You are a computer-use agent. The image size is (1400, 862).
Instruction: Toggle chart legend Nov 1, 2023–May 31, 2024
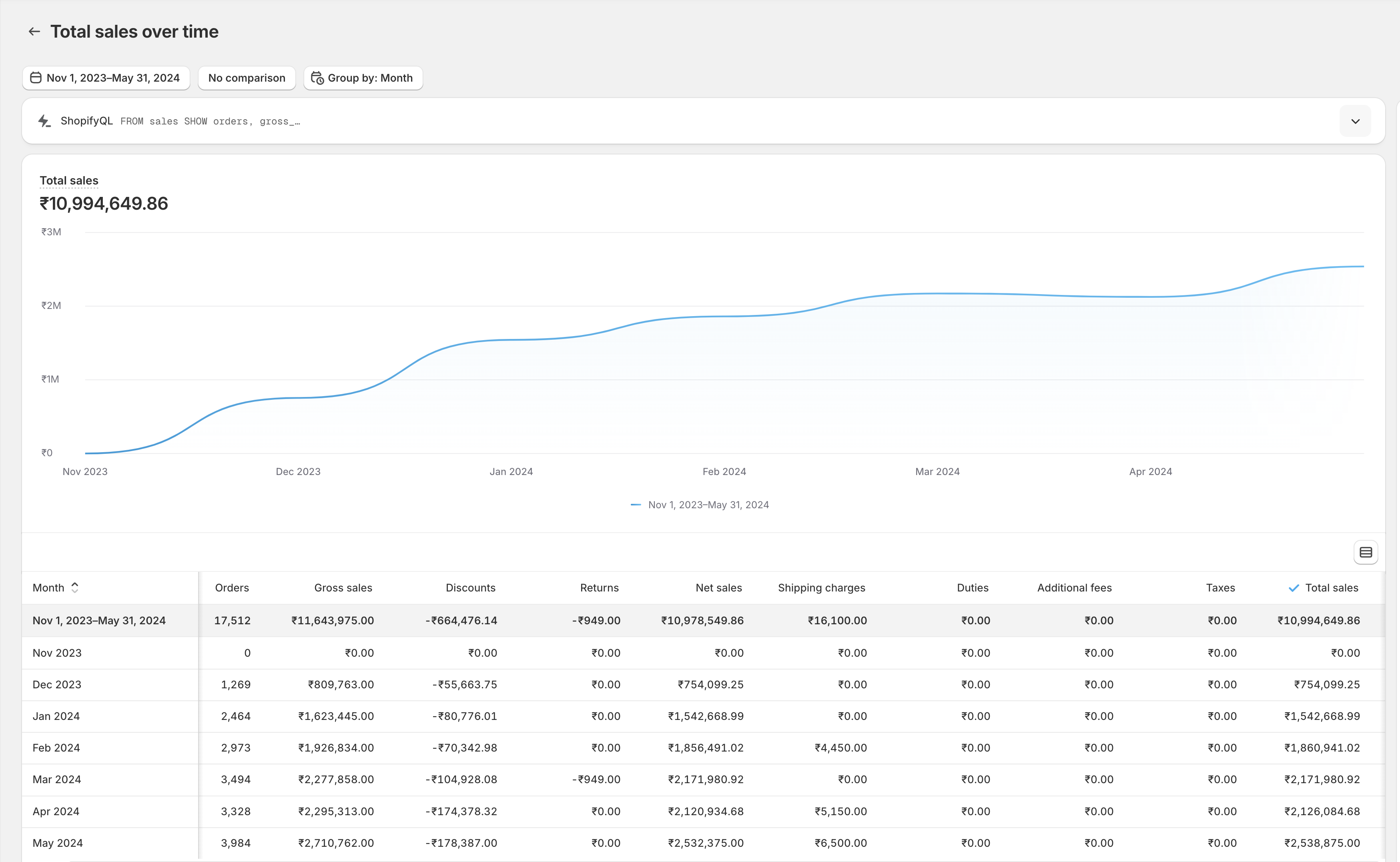click(708, 505)
